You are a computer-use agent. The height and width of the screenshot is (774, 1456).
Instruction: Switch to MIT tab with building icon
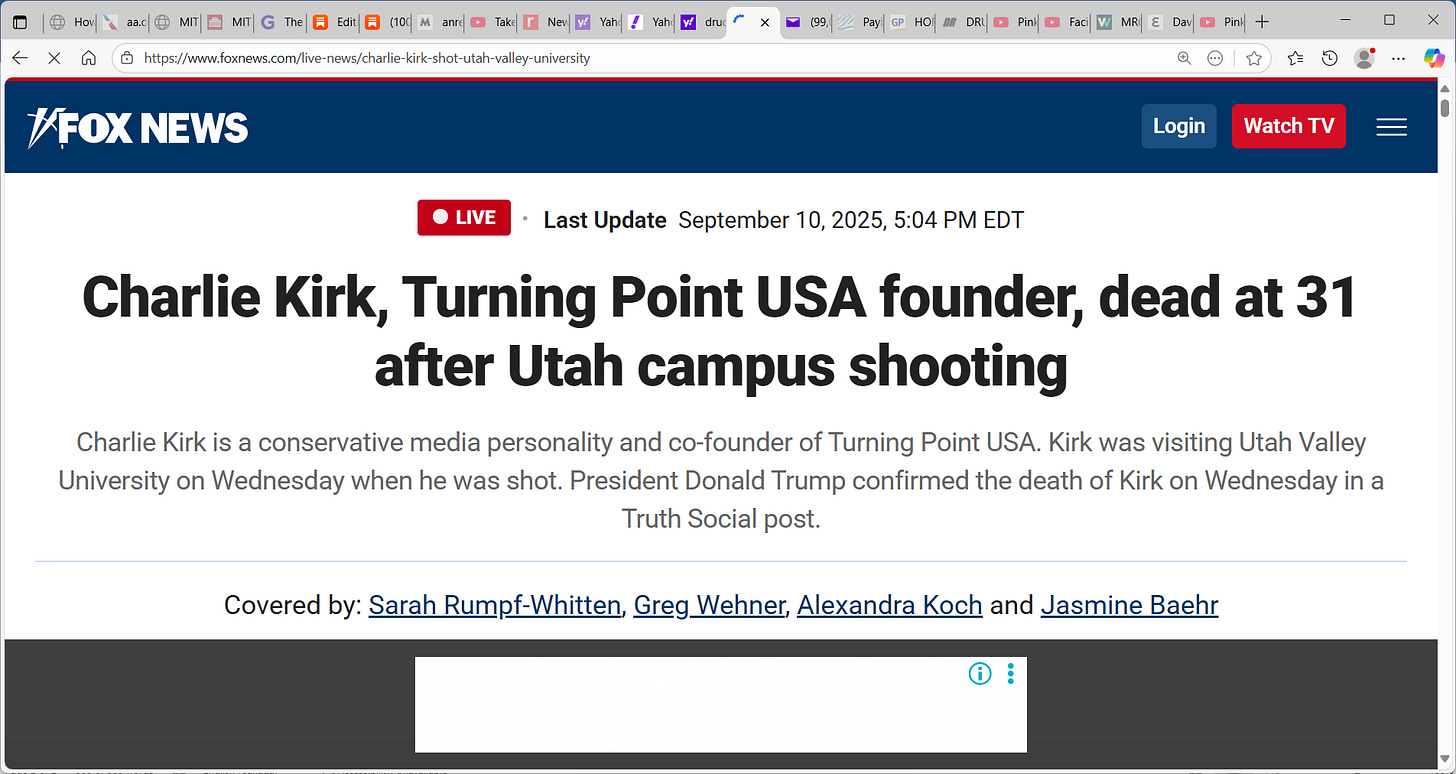[228, 22]
